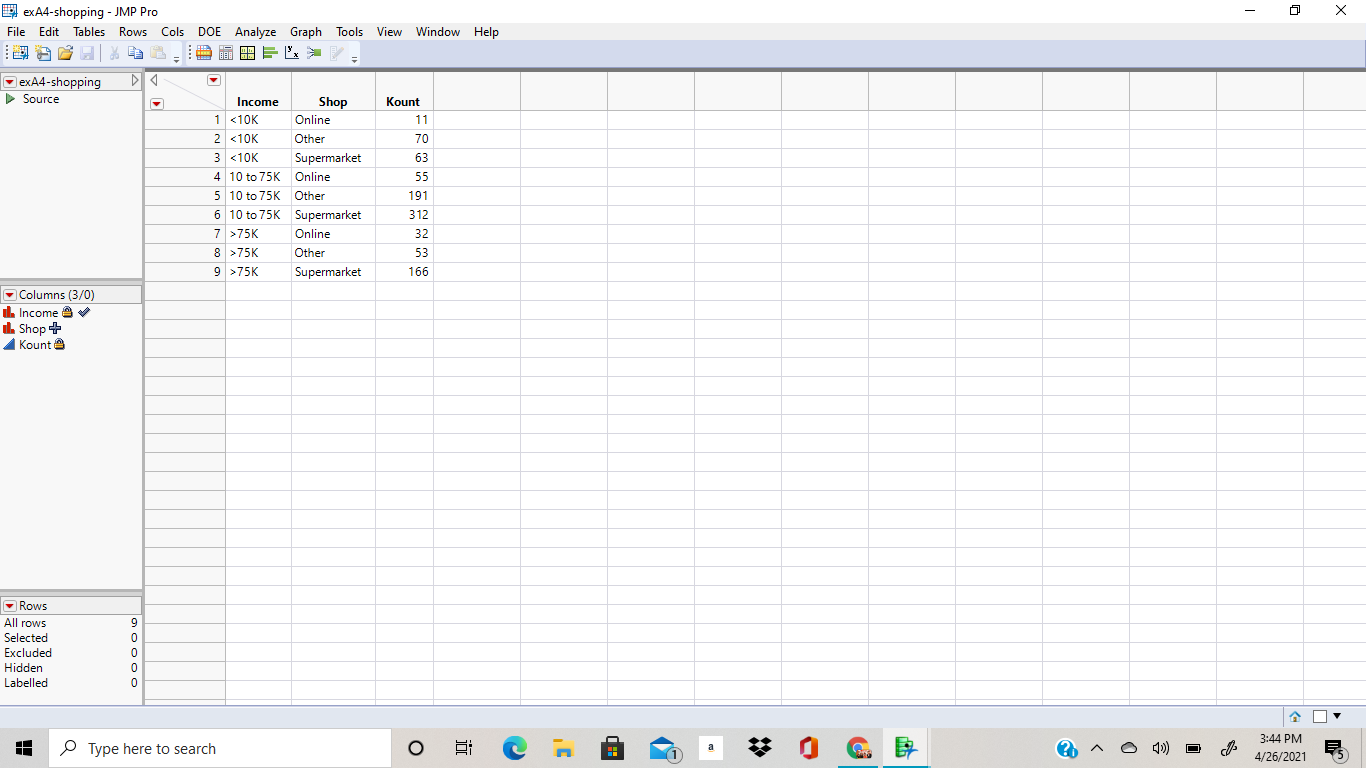This screenshot has height=768, width=1366.
Task: Click the lock icon beside Income column
Action: (x=67, y=312)
